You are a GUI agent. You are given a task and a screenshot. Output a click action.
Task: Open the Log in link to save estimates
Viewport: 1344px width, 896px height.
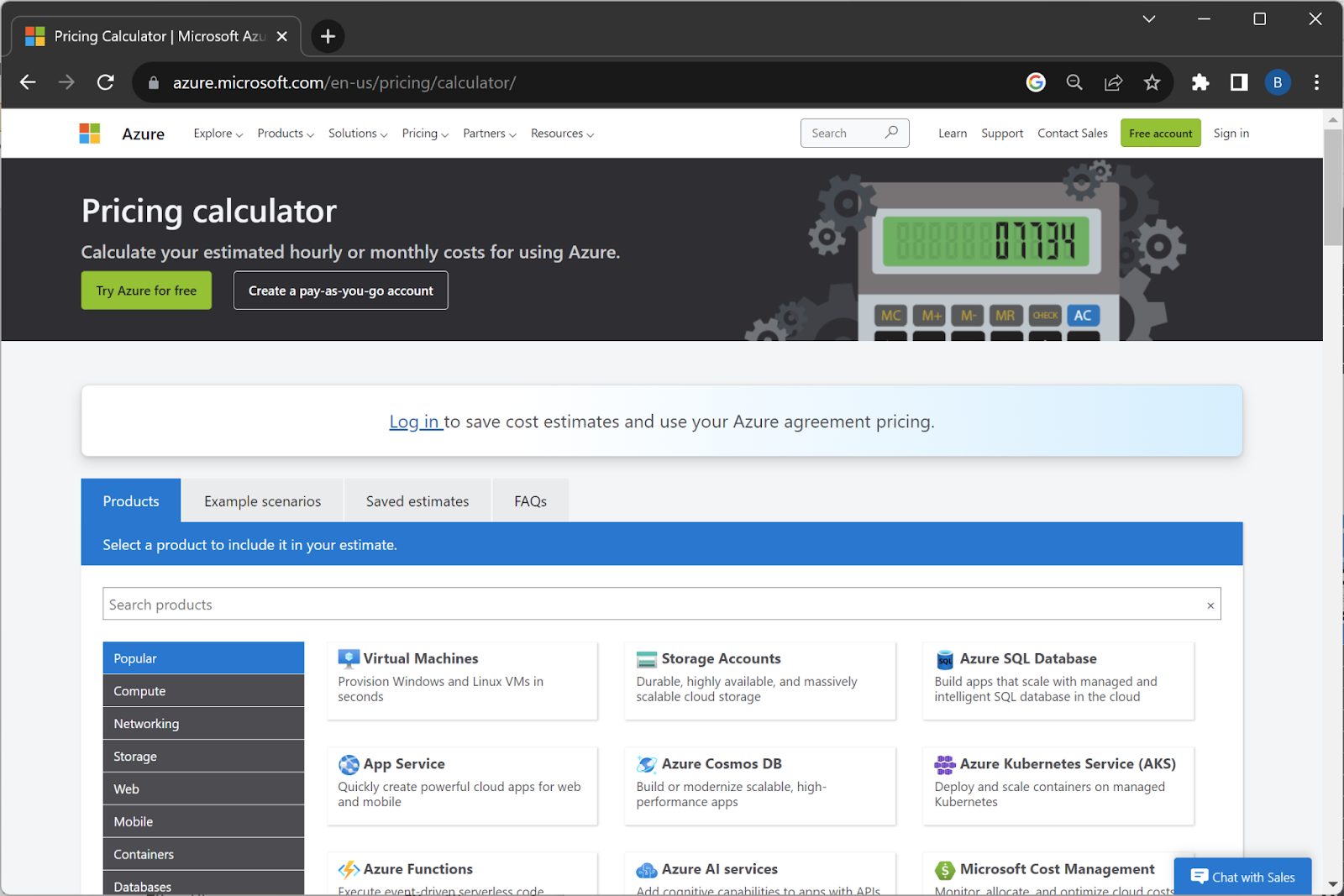tap(415, 421)
